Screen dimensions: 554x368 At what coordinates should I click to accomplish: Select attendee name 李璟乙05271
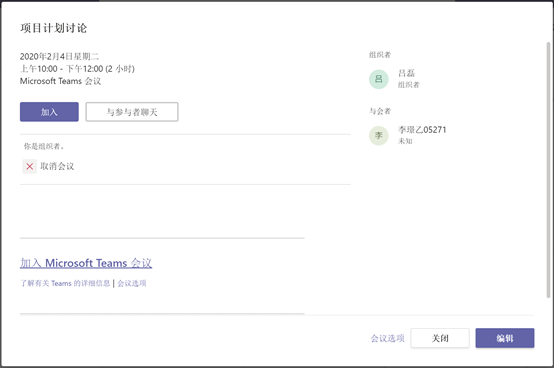[x=422, y=130]
